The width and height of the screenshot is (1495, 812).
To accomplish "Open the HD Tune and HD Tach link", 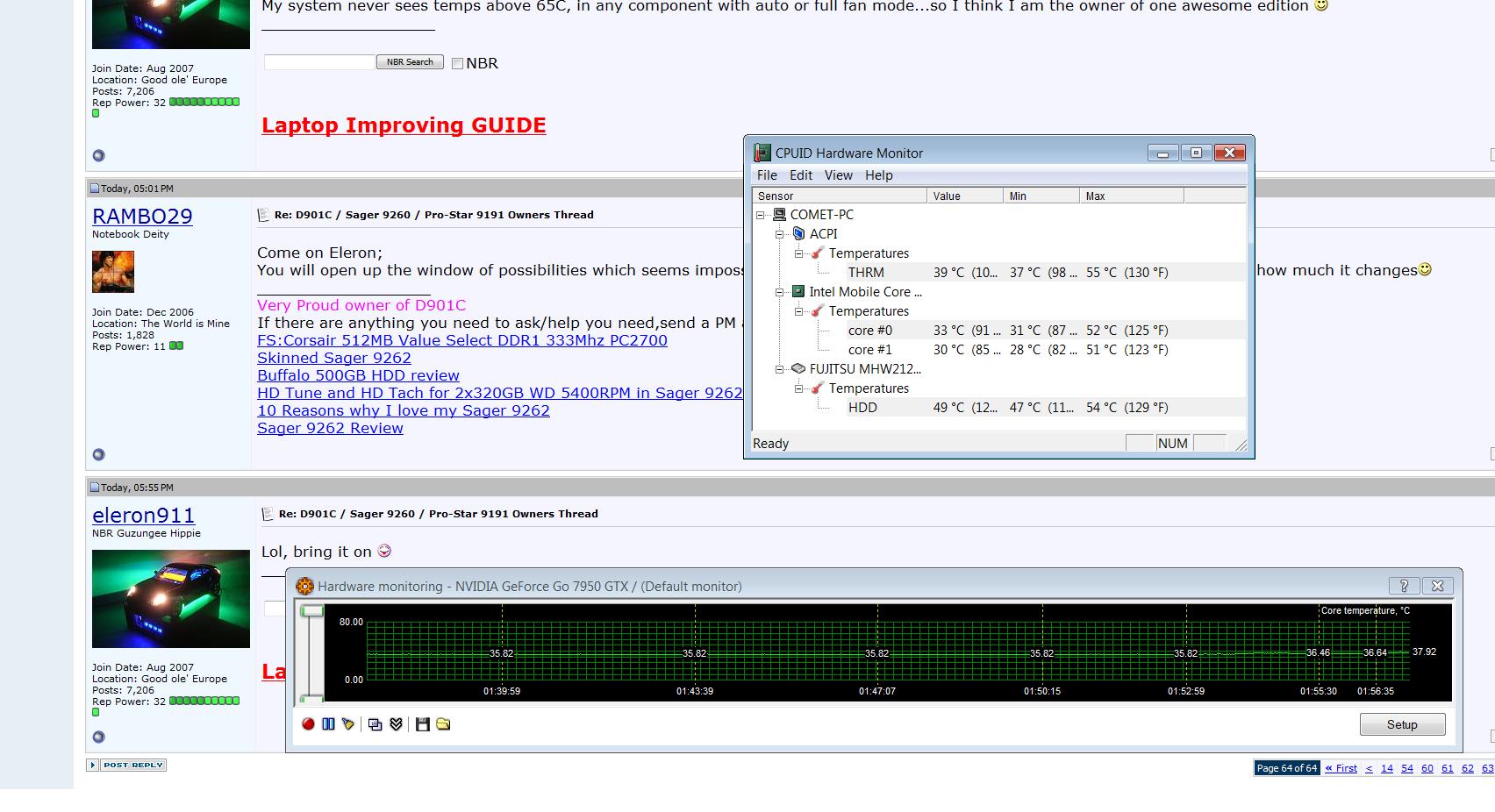I will [500, 393].
